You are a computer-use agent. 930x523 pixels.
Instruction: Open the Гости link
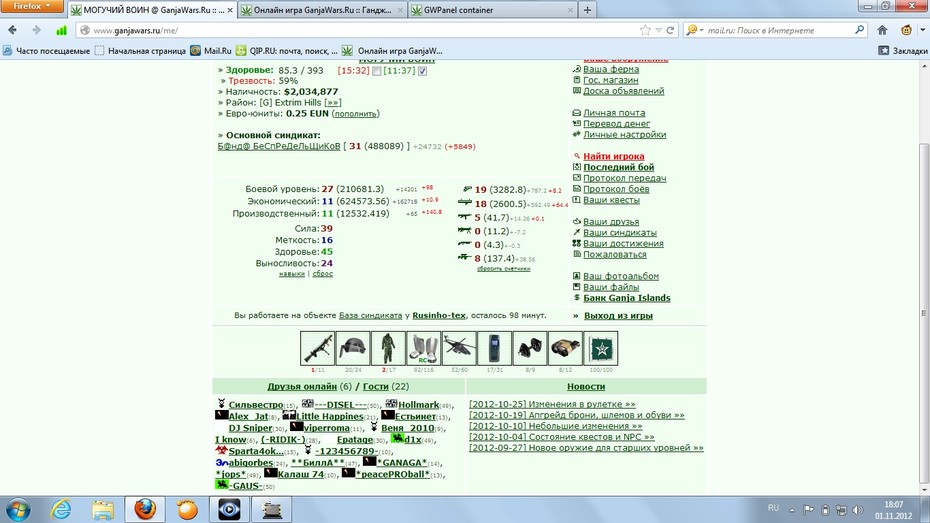point(375,387)
